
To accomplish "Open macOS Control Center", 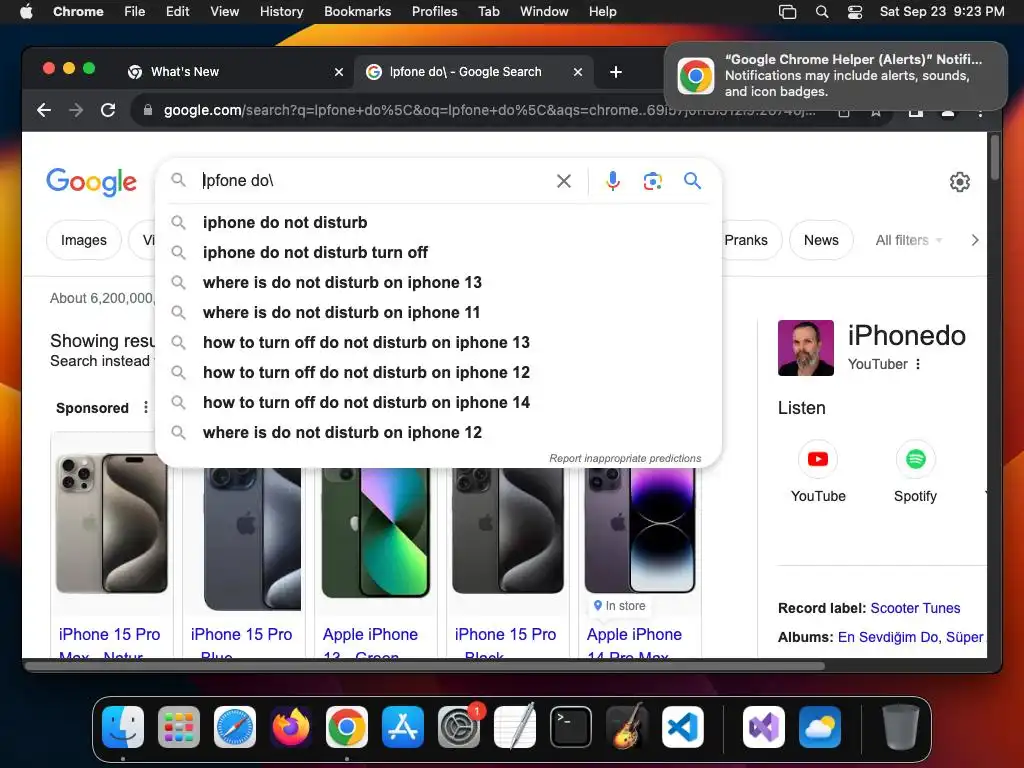I will point(855,12).
